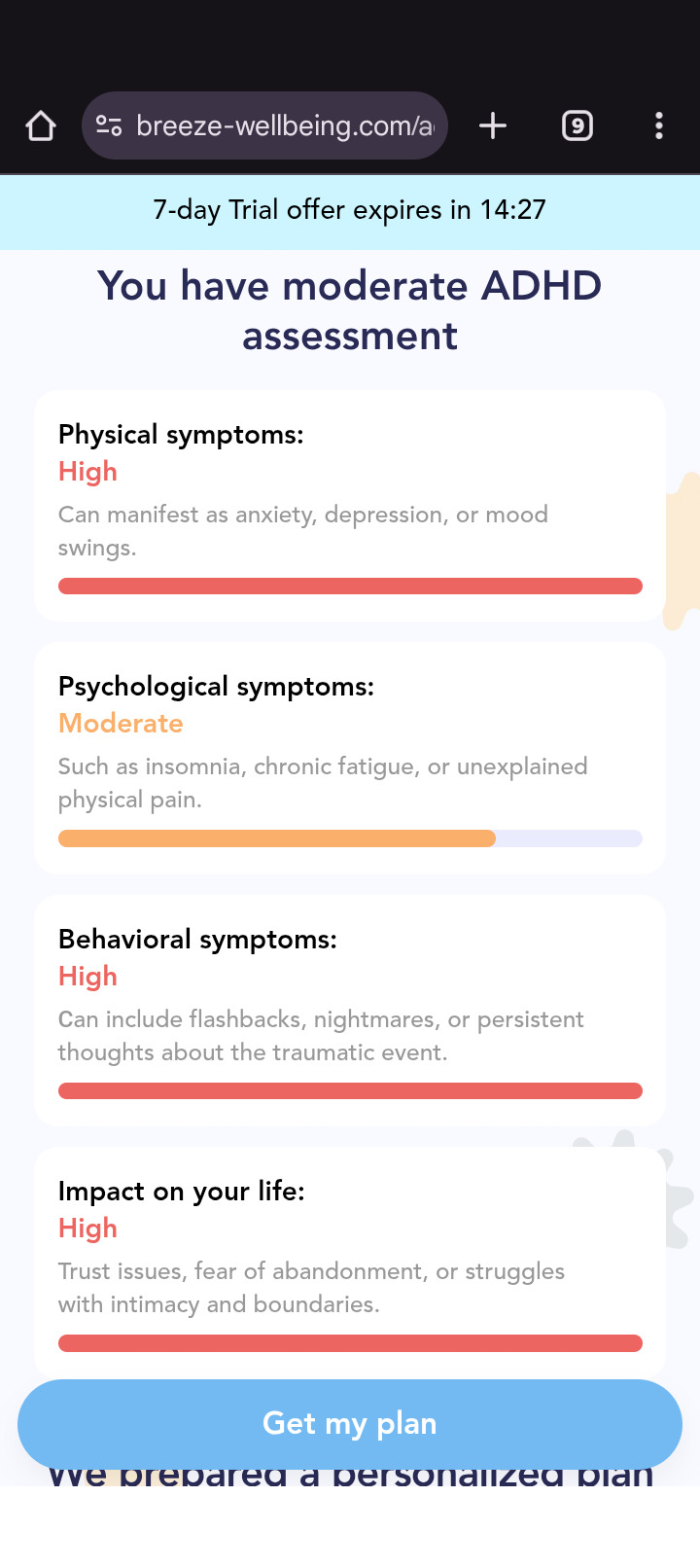Click the breeze-wellbeing.com address field

click(x=264, y=125)
